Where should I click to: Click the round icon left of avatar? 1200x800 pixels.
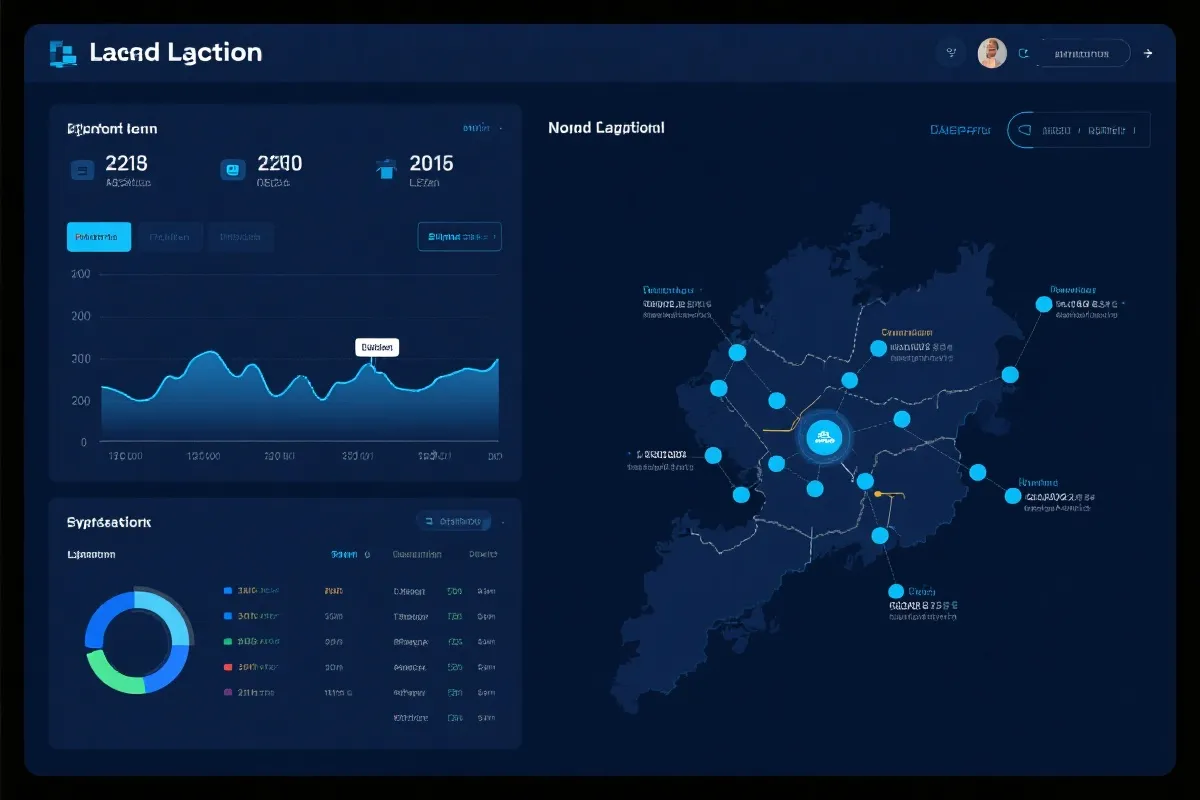(x=950, y=53)
